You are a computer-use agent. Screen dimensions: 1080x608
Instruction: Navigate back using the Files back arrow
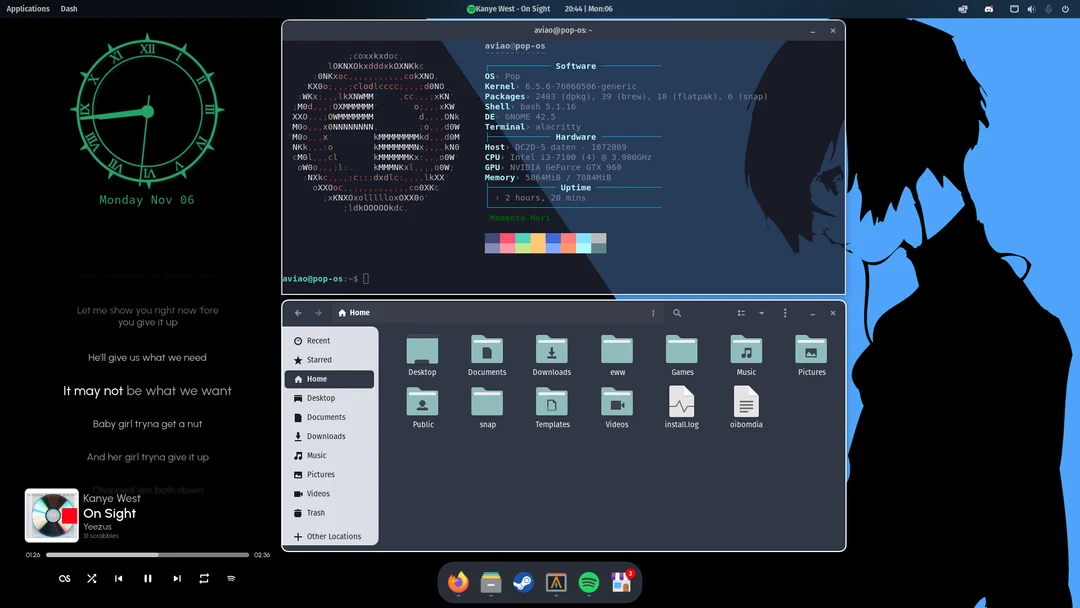pos(297,313)
